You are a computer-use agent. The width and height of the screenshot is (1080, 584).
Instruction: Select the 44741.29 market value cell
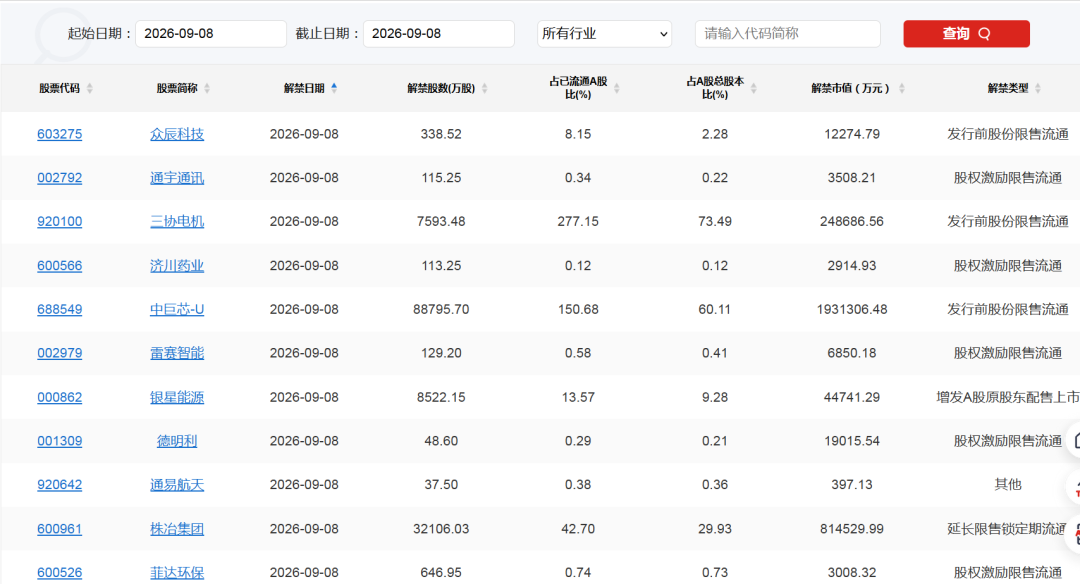852,397
